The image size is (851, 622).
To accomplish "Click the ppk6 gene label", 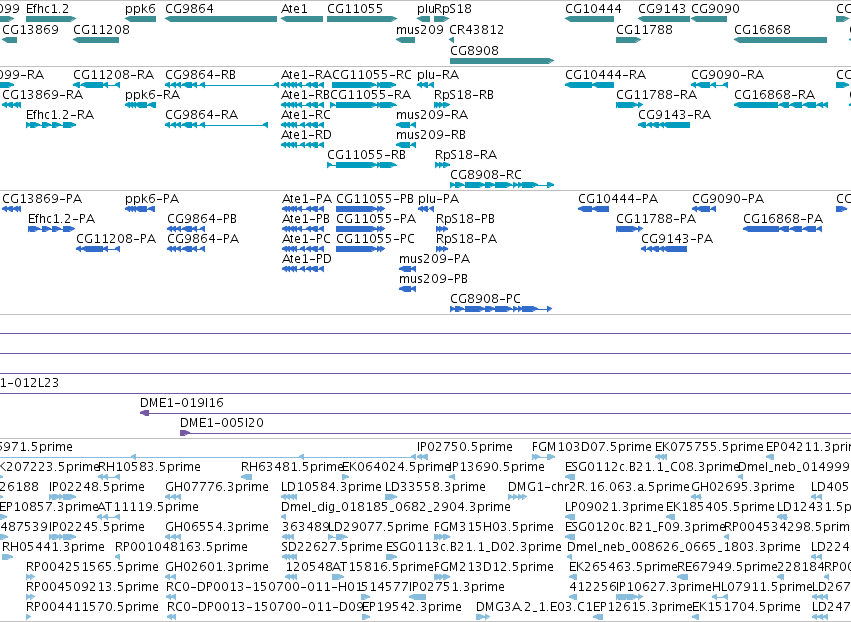I will pos(140,9).
